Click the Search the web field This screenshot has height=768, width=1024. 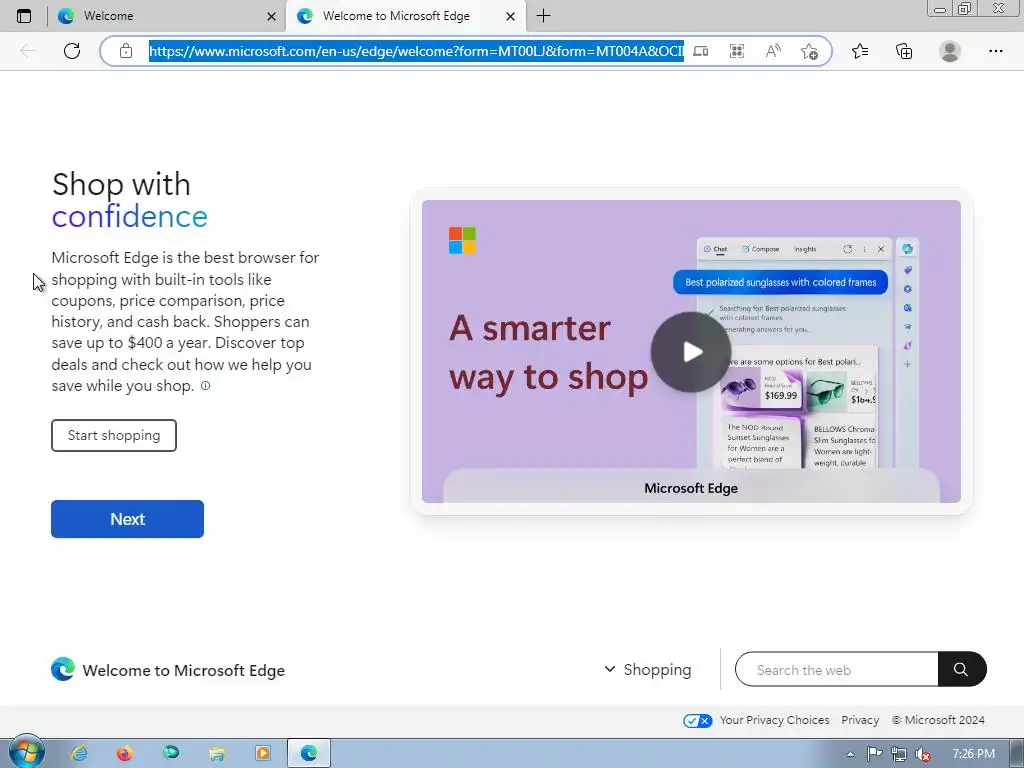point(837,669)
